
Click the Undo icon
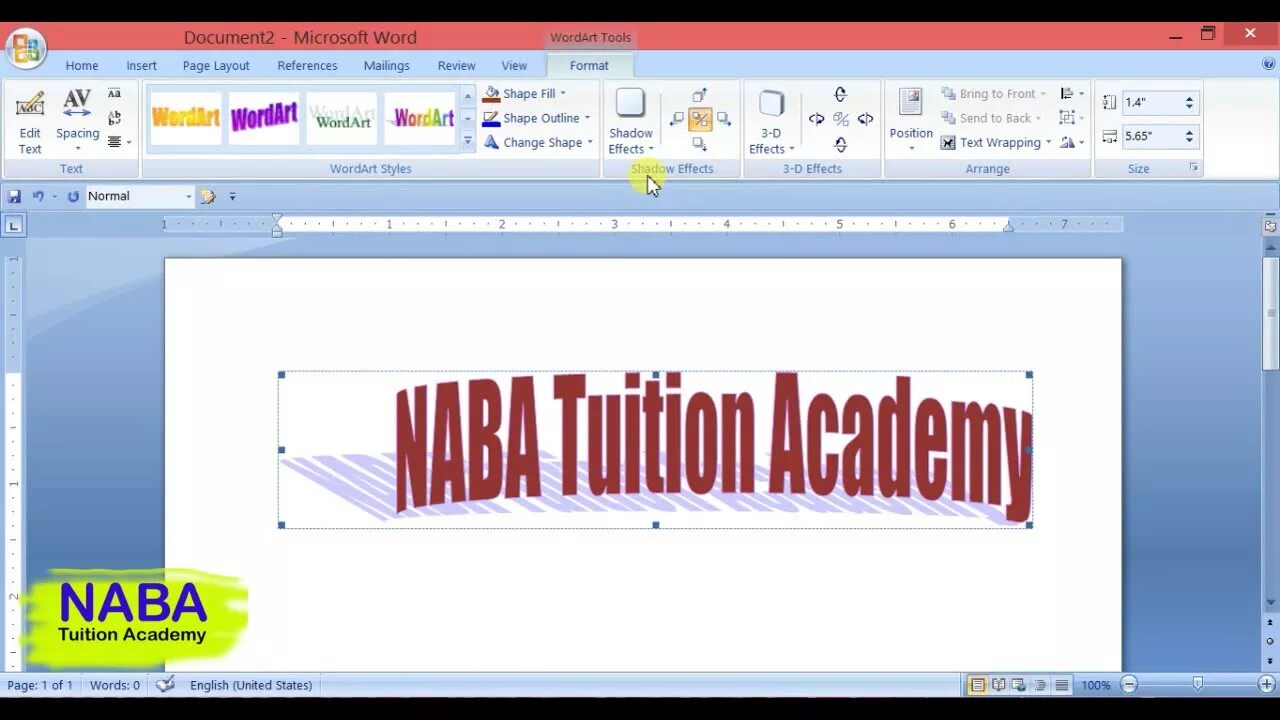coord(38,196)
